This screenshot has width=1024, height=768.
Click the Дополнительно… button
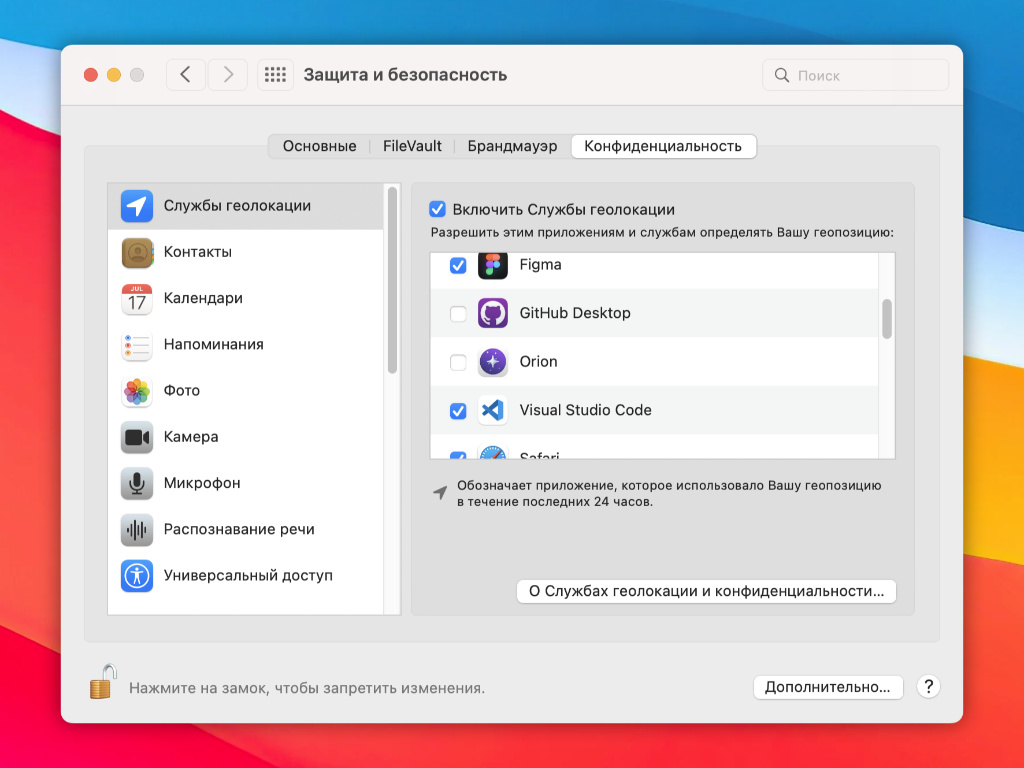827,687
